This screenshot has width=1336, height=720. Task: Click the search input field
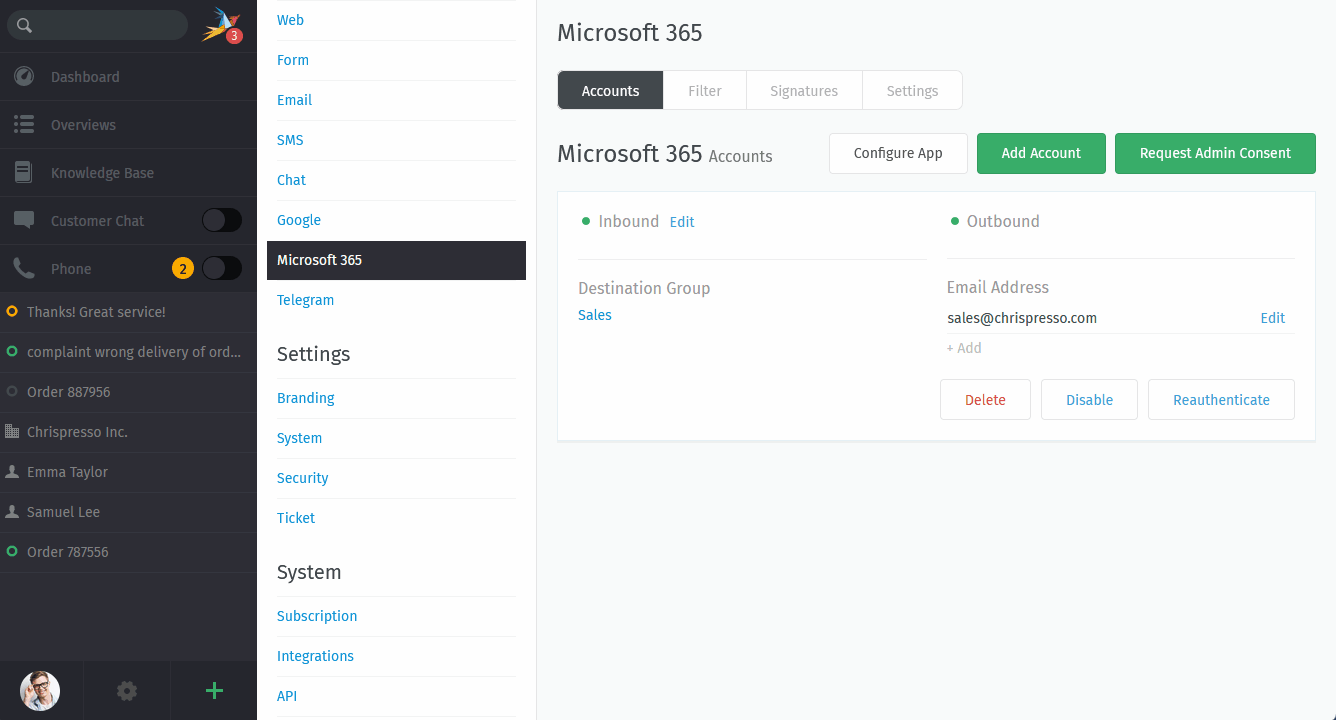(98, 25)
